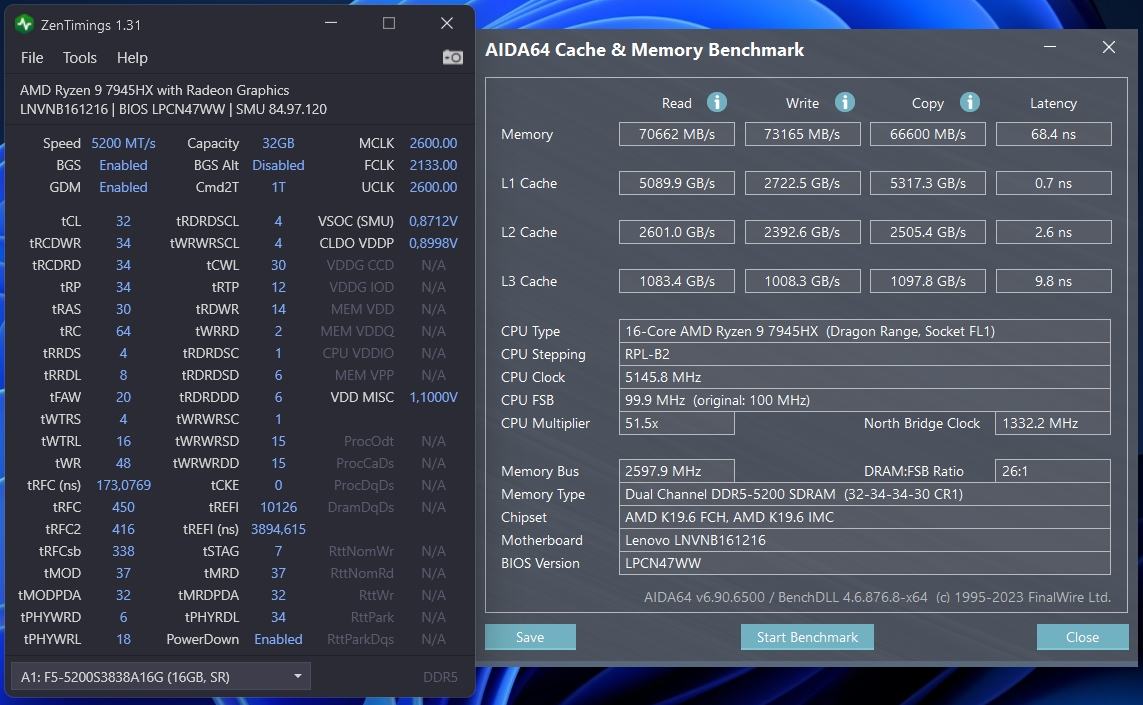
Task: Click the Capacity value 32GB
Action: (278, 143)
